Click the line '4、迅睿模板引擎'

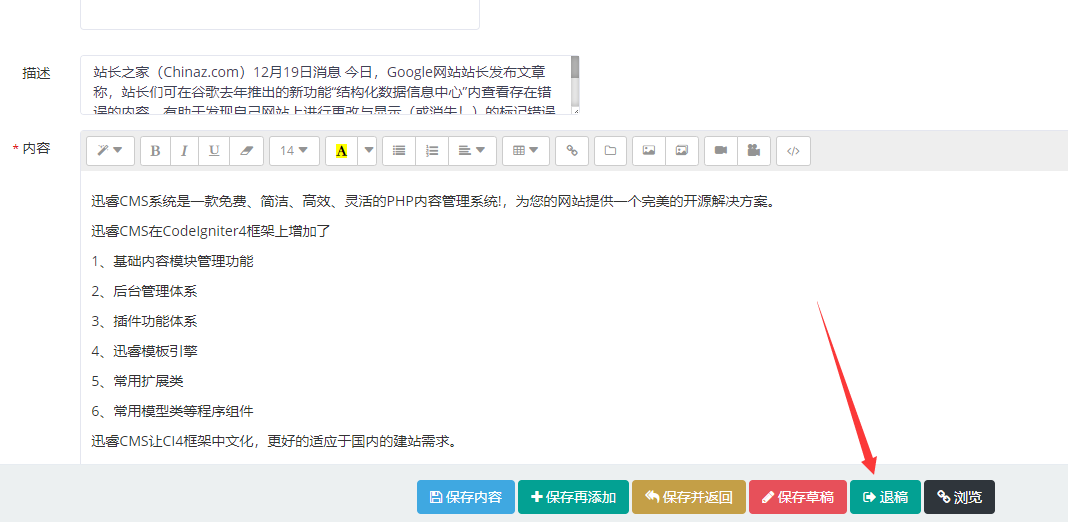pyautogui.click(x=144, y=351)
